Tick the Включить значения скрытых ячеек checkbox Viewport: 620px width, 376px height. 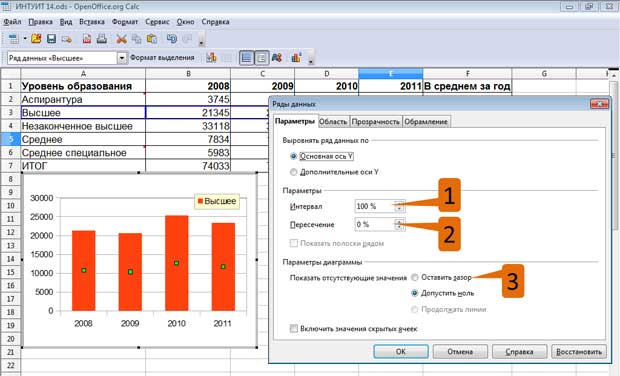click(294, 329)
